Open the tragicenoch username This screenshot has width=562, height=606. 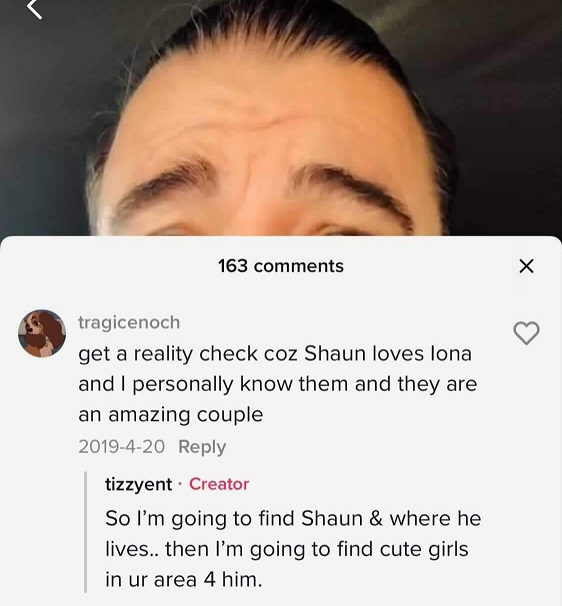coord(129,323)
